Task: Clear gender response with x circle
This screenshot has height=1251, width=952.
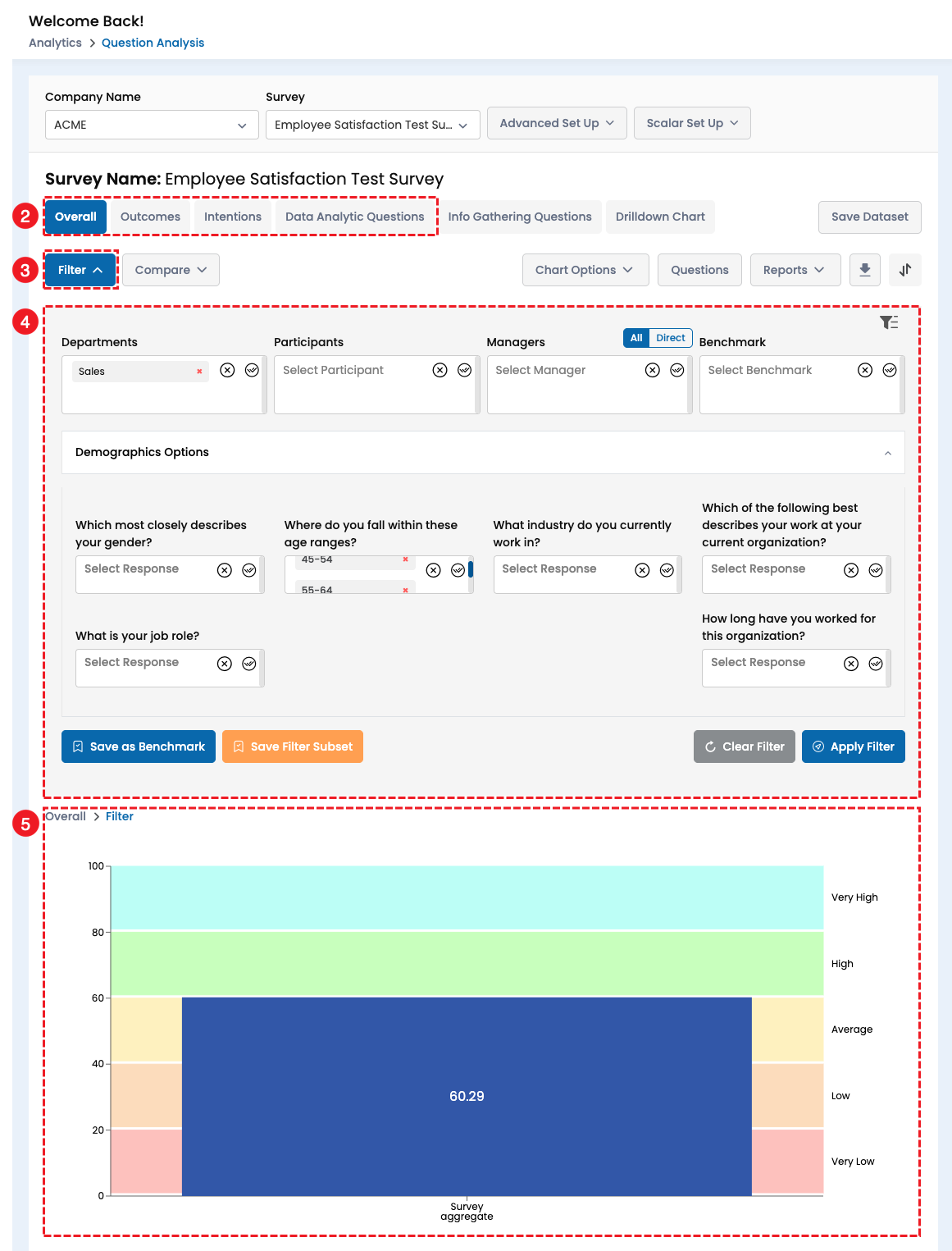Action: point(225,570)
